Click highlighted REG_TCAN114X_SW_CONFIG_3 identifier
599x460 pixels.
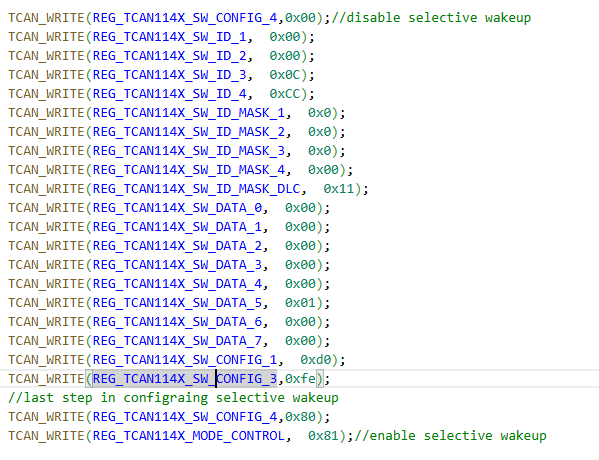[185, 379]
